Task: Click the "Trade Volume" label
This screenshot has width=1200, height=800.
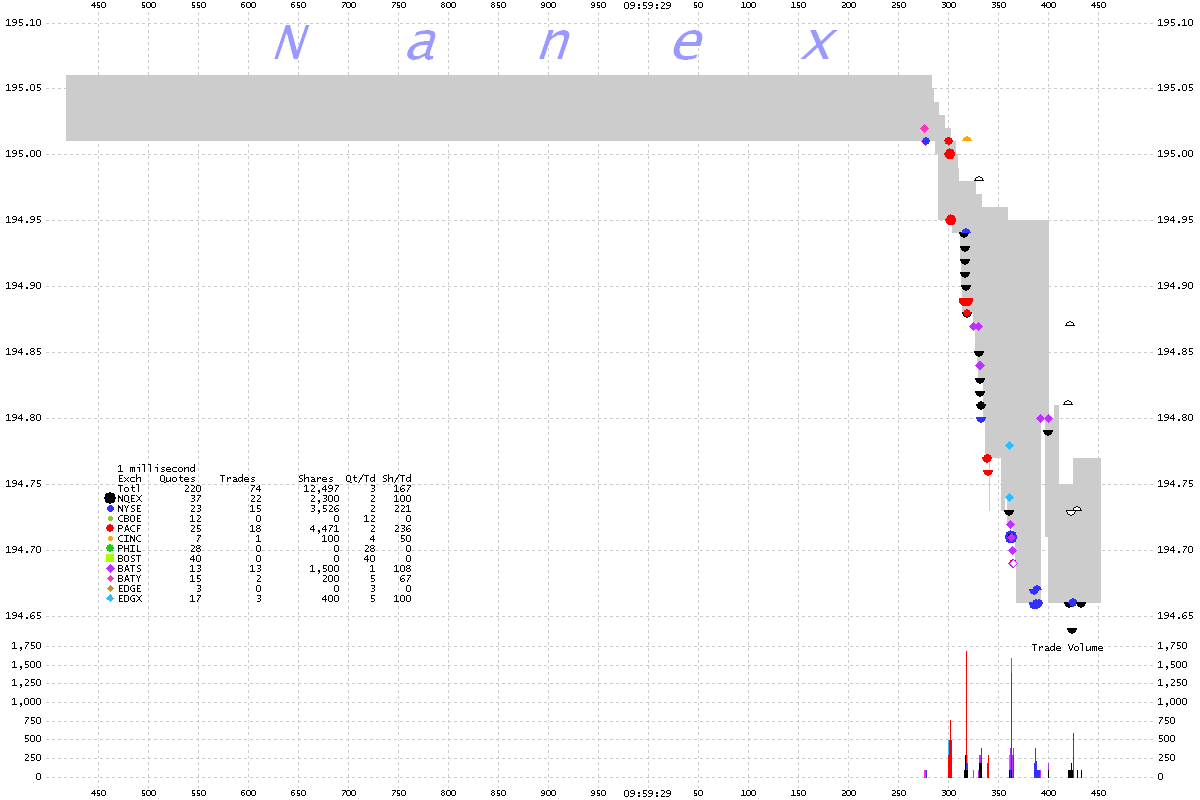Action: pos(1067,648)
